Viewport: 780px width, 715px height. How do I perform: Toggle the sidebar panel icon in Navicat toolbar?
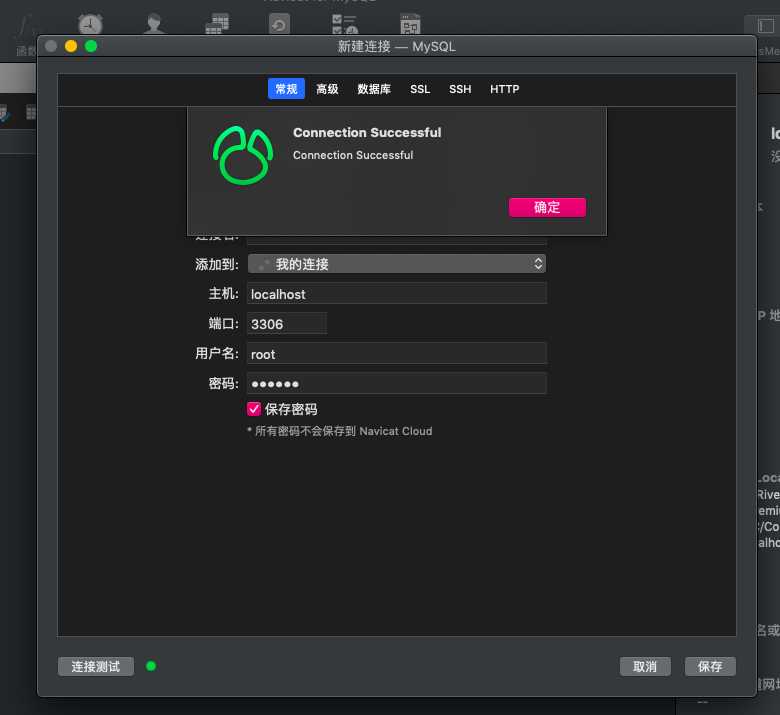tap(766, 25)
